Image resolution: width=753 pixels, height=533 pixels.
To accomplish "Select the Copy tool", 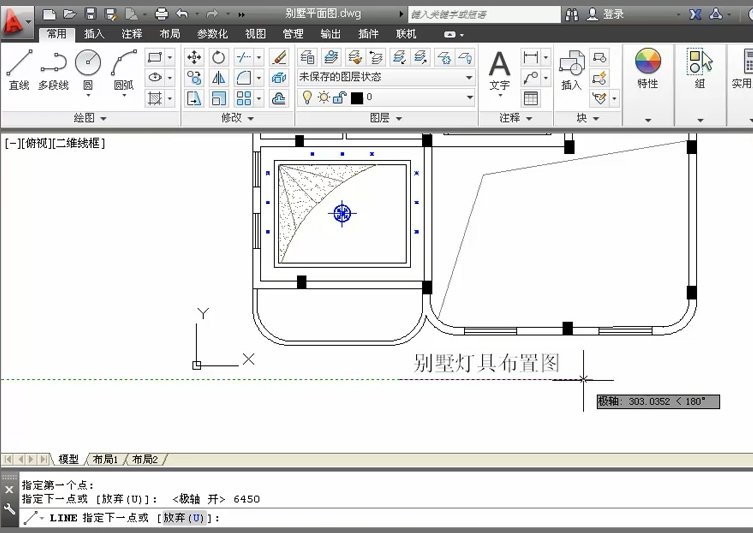I will click(194, 78).
